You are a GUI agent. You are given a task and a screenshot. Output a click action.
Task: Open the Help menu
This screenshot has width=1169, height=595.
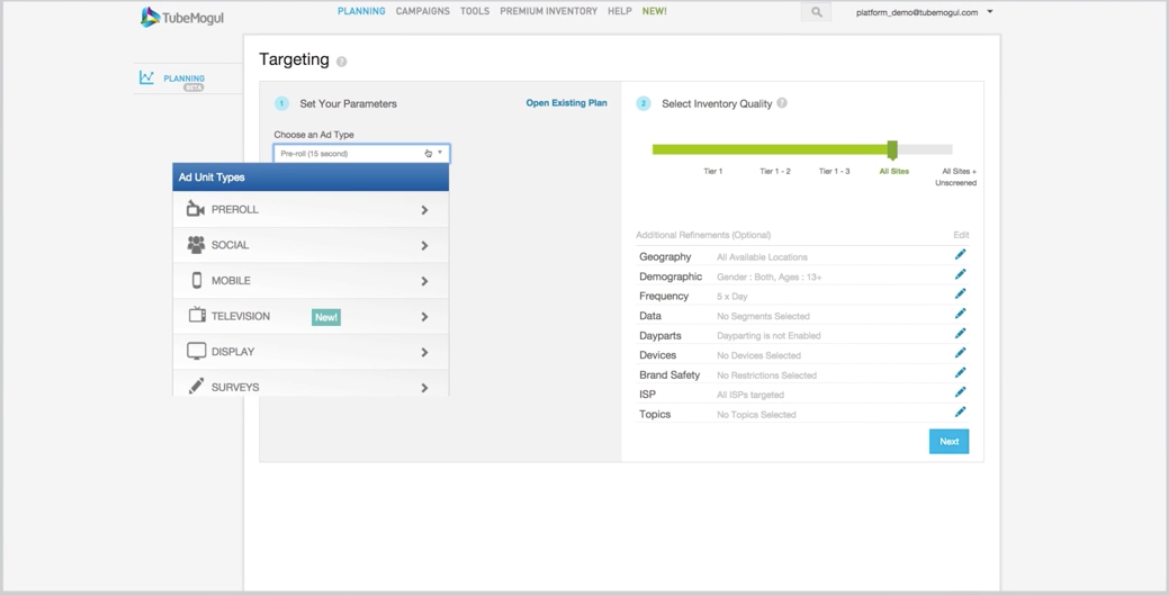[x=620, y=11]
